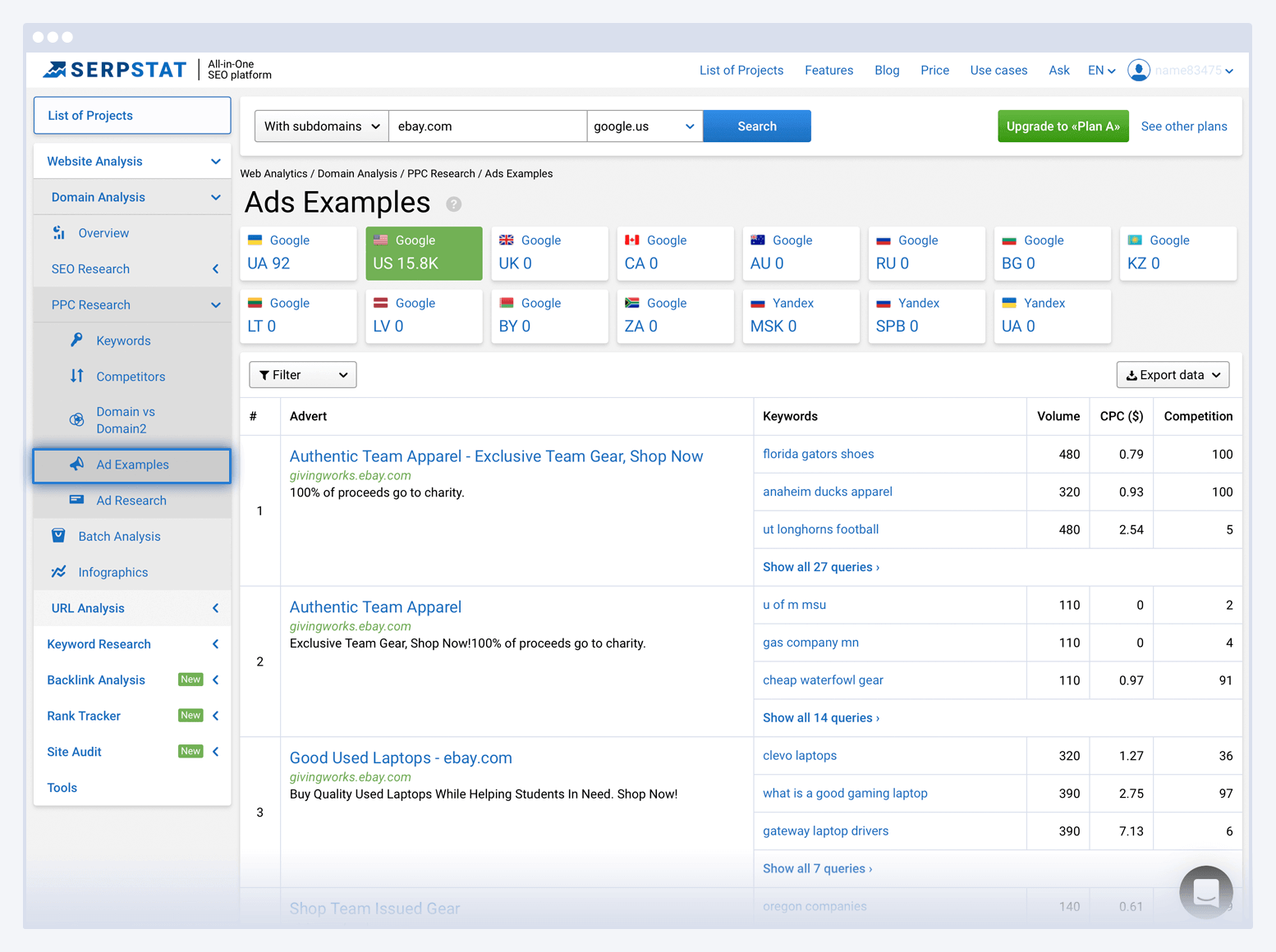This screenshot has width=1276, height=952.
Task: Click the domain input field with ebay.com
Action: [x=488, y=126]
